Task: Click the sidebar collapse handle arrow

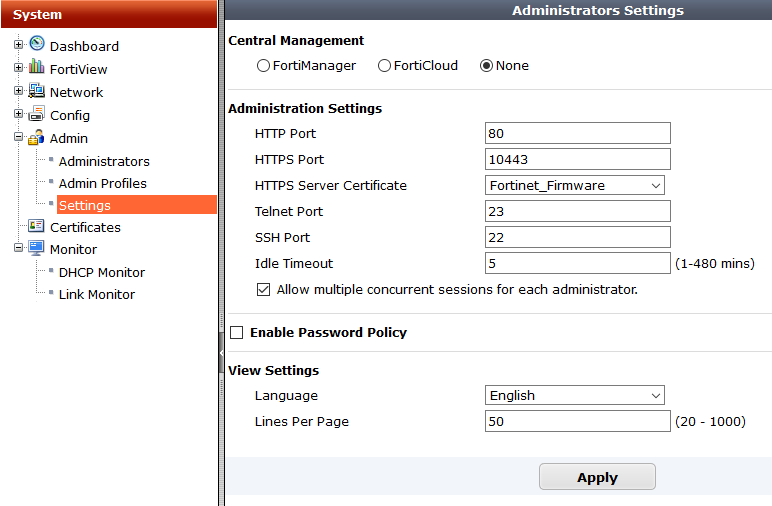Action: (x=221, y=353)
